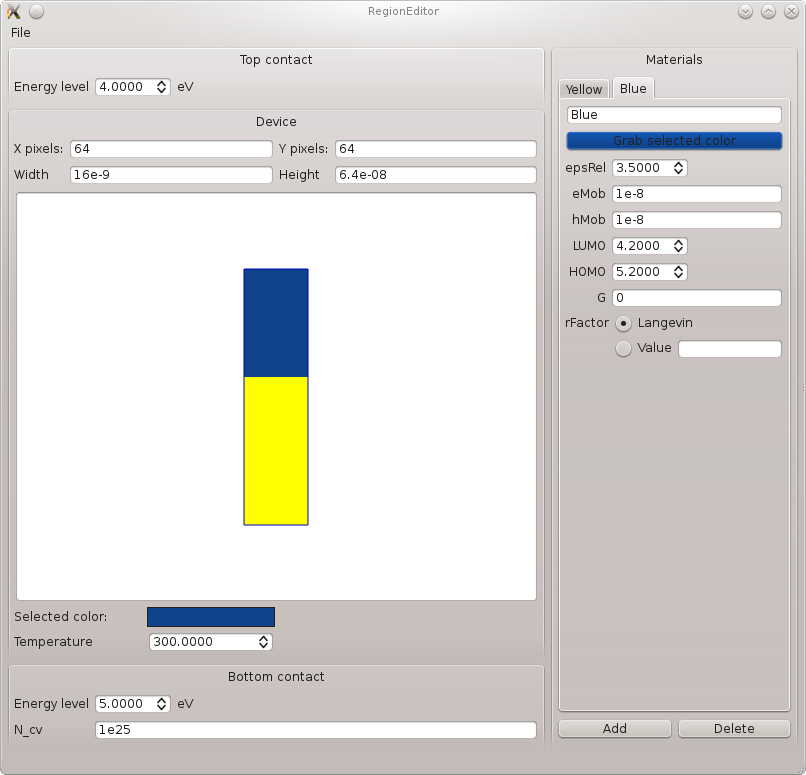Switch to the Blue material tab
Image resolution: width=806 pixels, height=775 pixels.
(633, 89)
